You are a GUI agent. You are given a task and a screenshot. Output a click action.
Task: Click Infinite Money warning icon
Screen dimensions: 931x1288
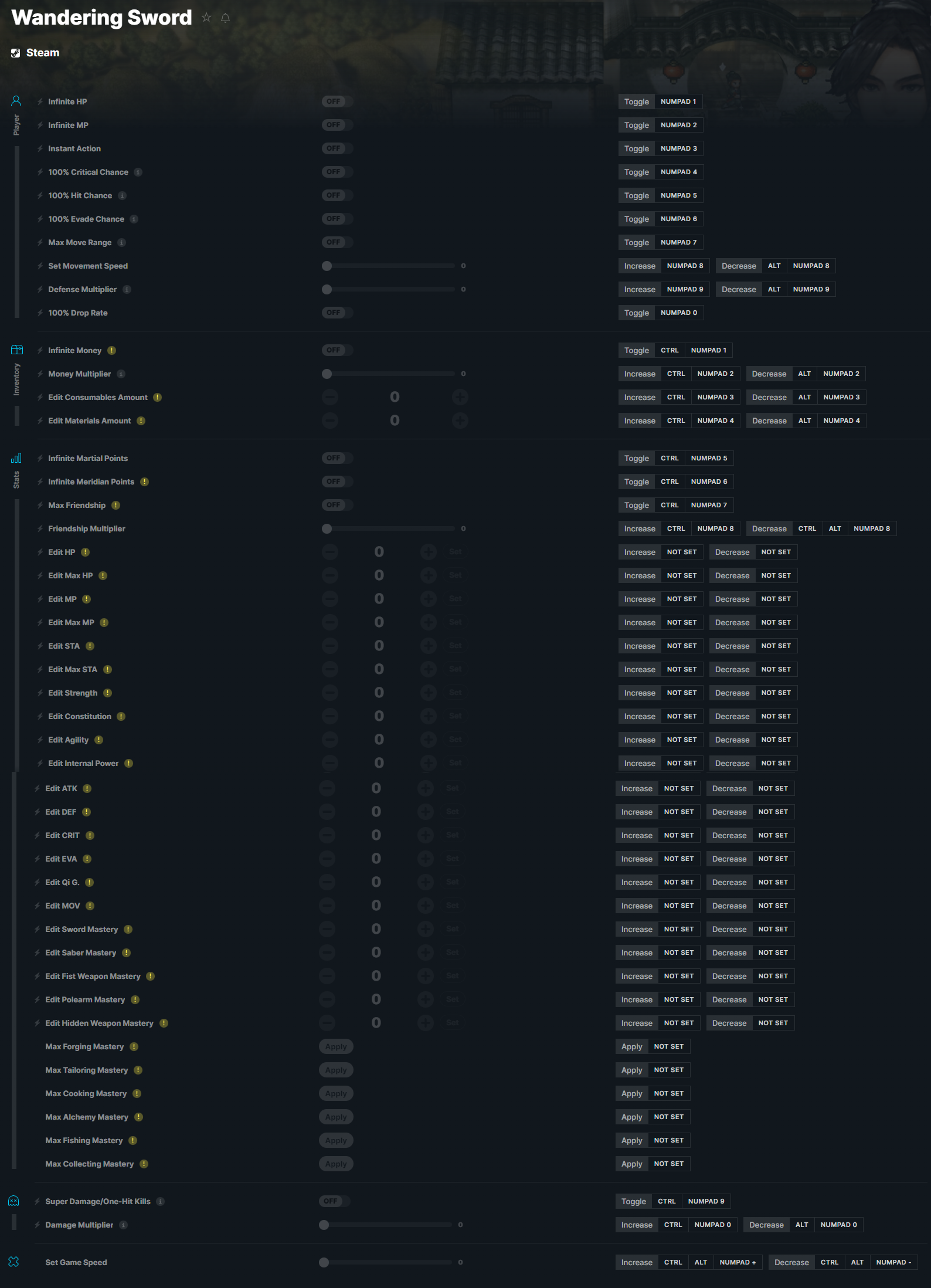(x=111, y=350)
